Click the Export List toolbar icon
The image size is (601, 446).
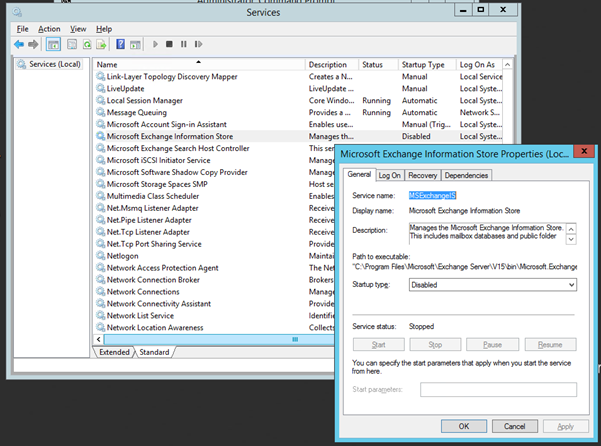[x=101, y=44]
